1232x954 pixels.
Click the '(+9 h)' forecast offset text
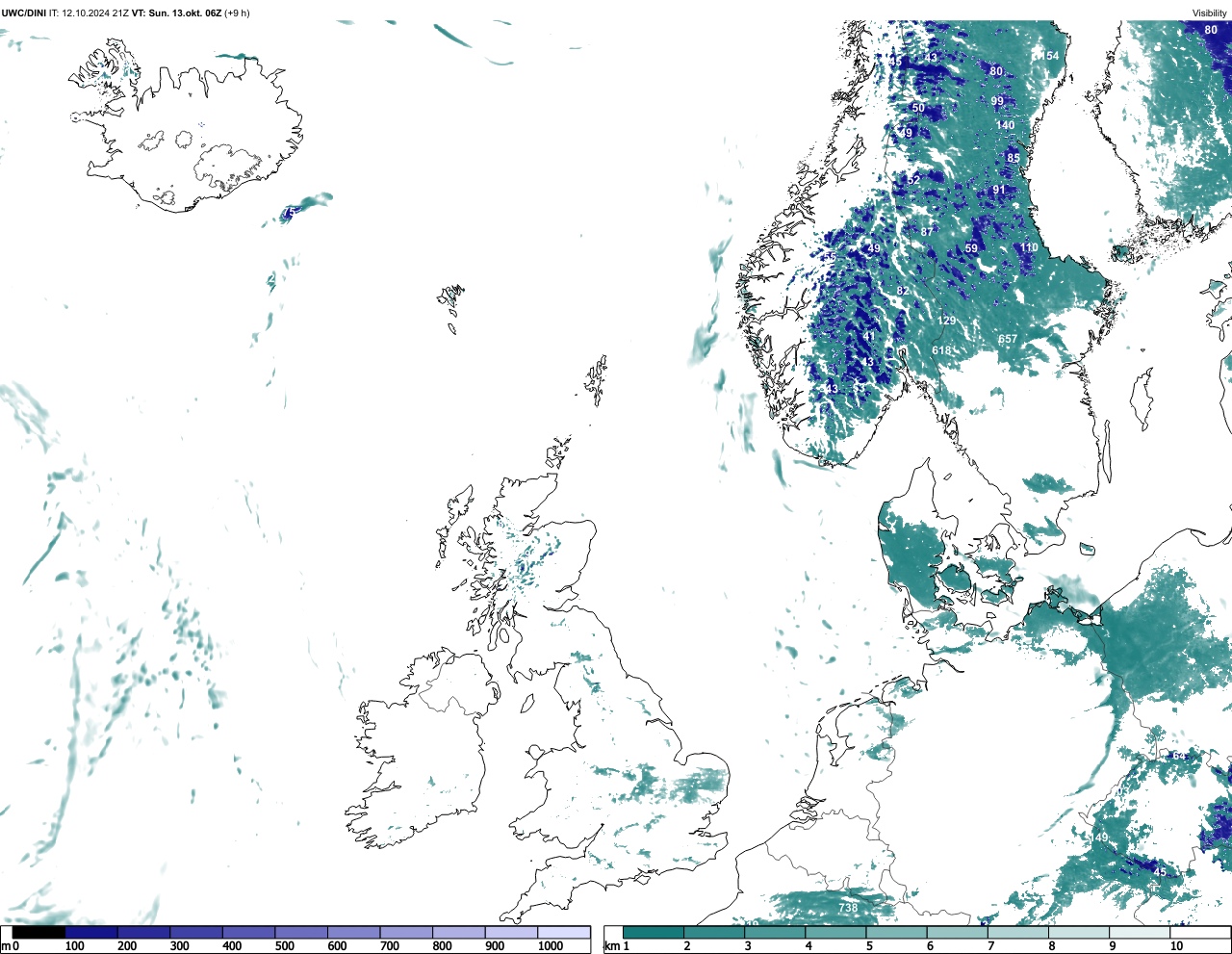[x=237, y=13]
